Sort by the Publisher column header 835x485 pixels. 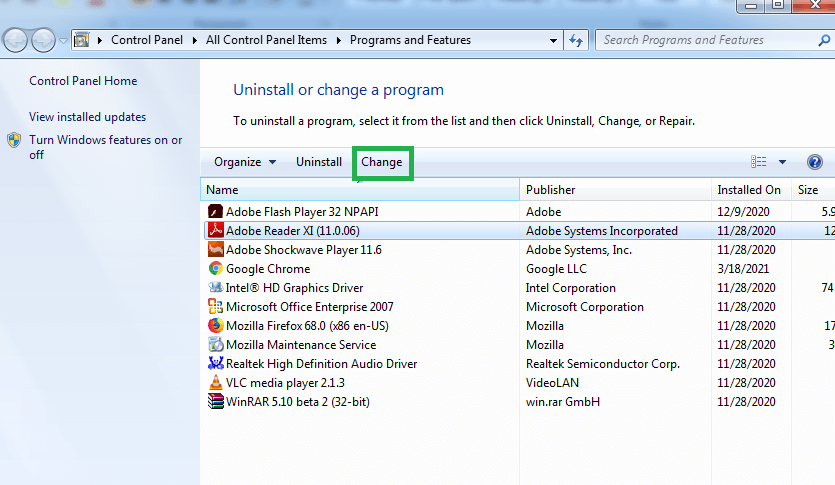pos(615,190)
